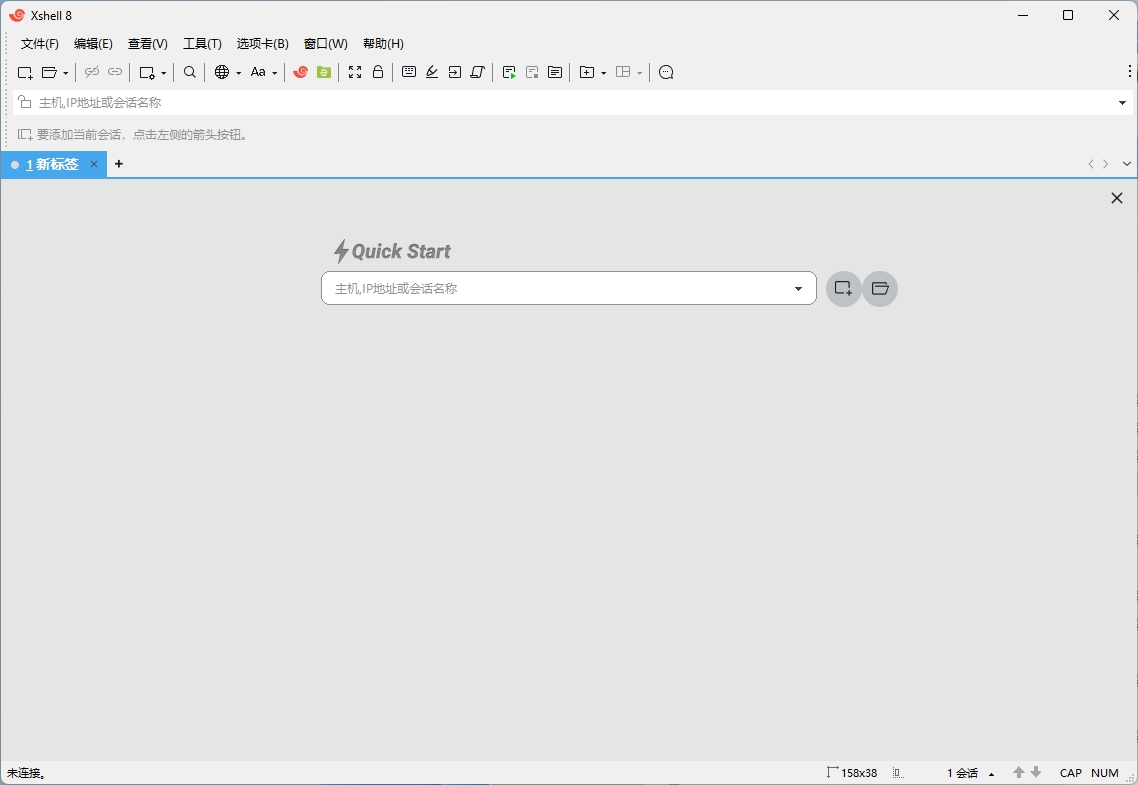Open the session search tool
This screenshot has height=785, width=1138.
click(189, 72)
